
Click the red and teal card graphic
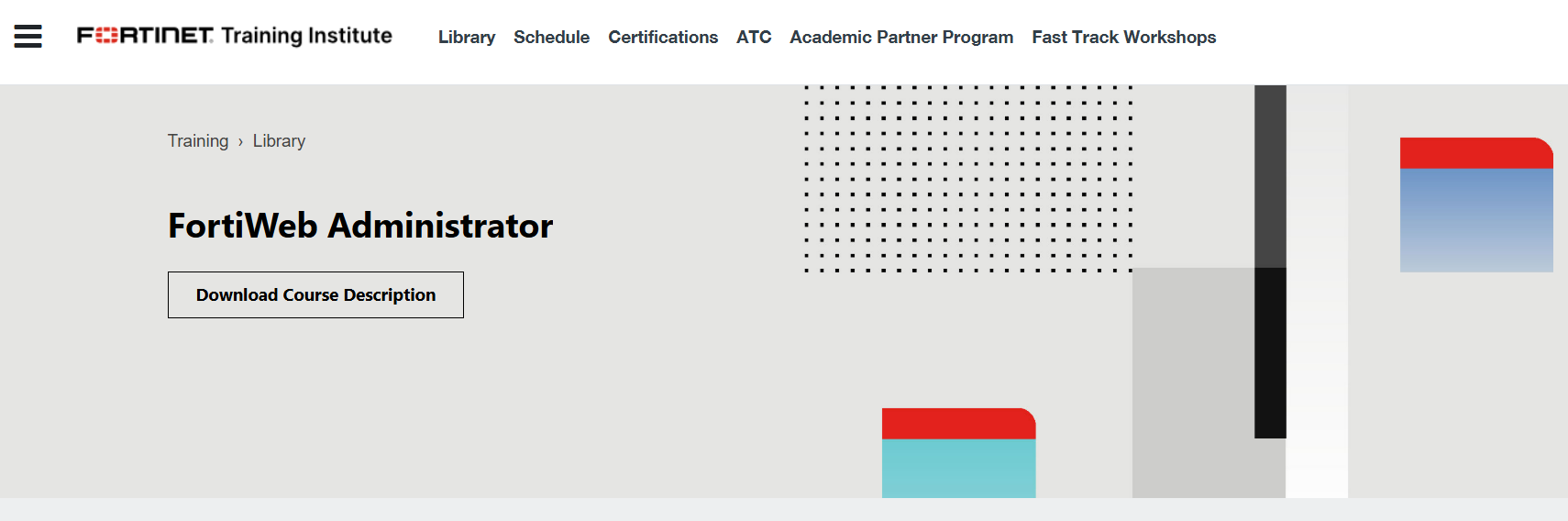958,453
